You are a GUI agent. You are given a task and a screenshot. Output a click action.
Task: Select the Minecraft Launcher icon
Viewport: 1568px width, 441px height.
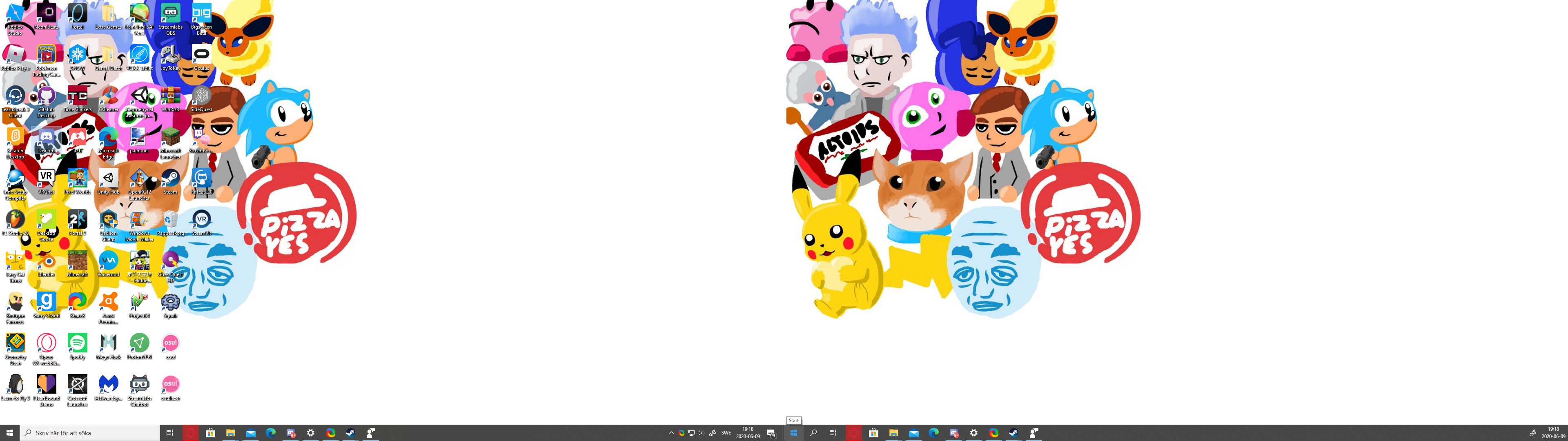point(170,143)
